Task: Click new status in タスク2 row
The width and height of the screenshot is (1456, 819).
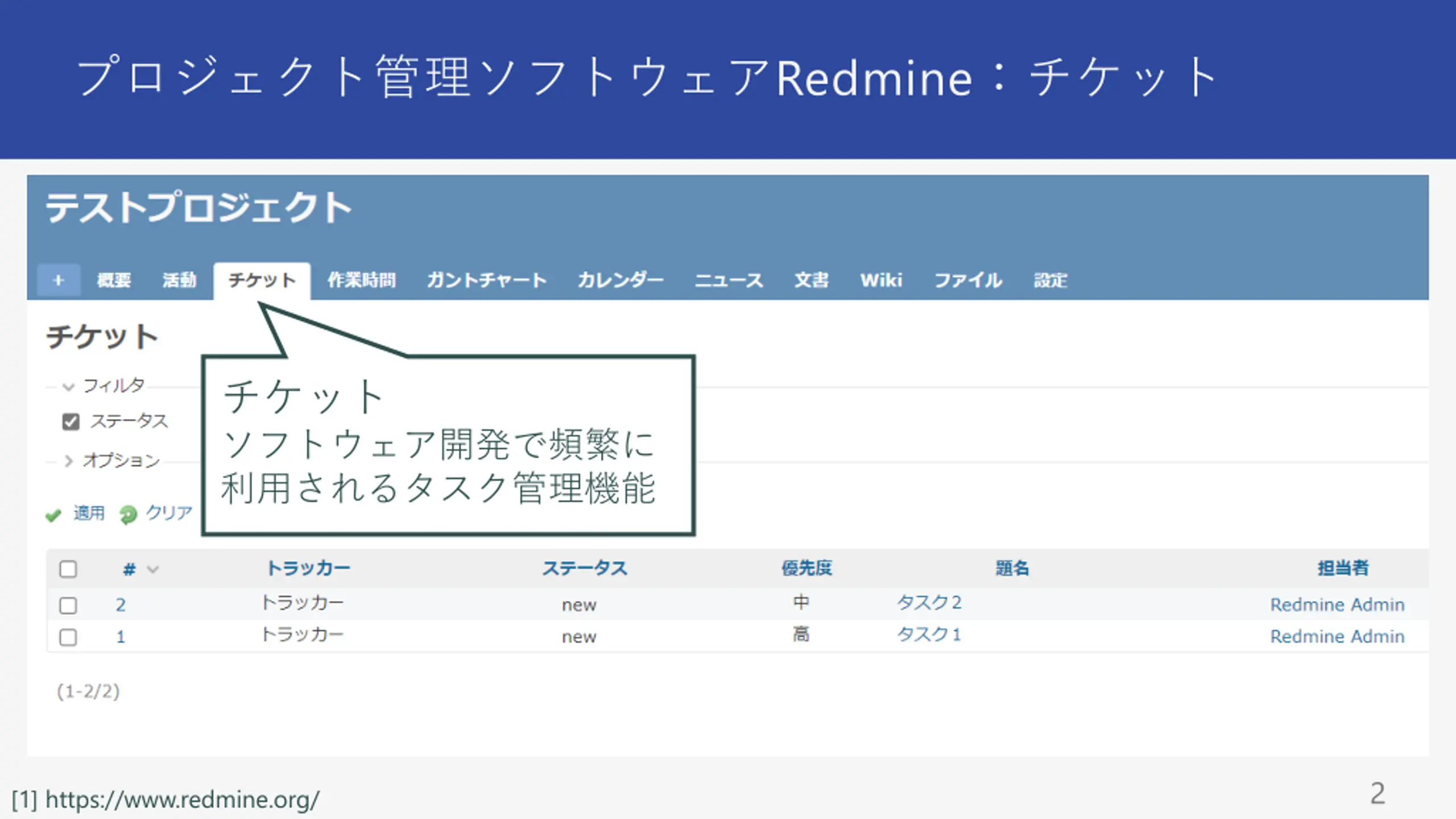Action: coord(579,605)
